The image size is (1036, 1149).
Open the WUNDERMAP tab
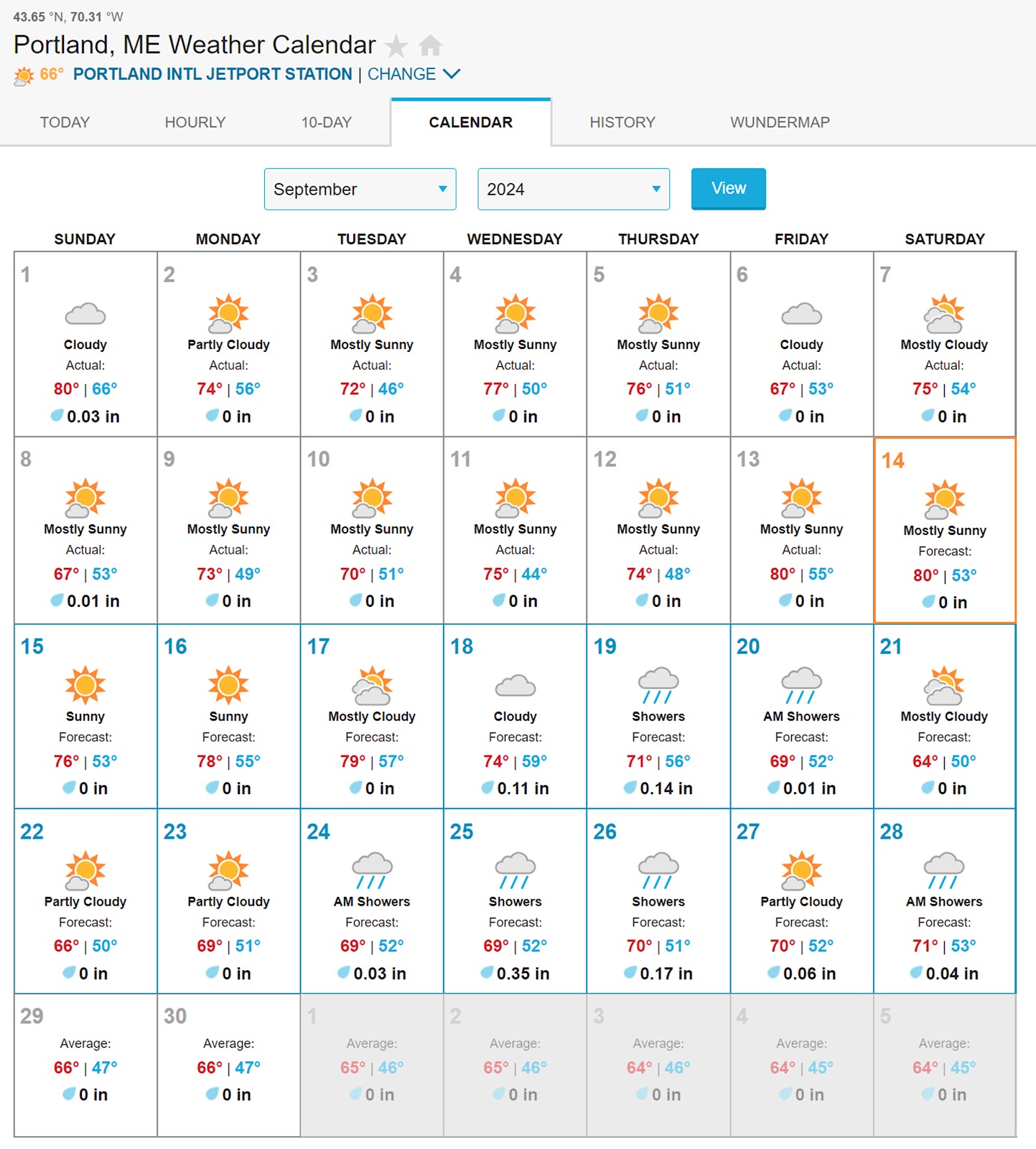point(780,122)
